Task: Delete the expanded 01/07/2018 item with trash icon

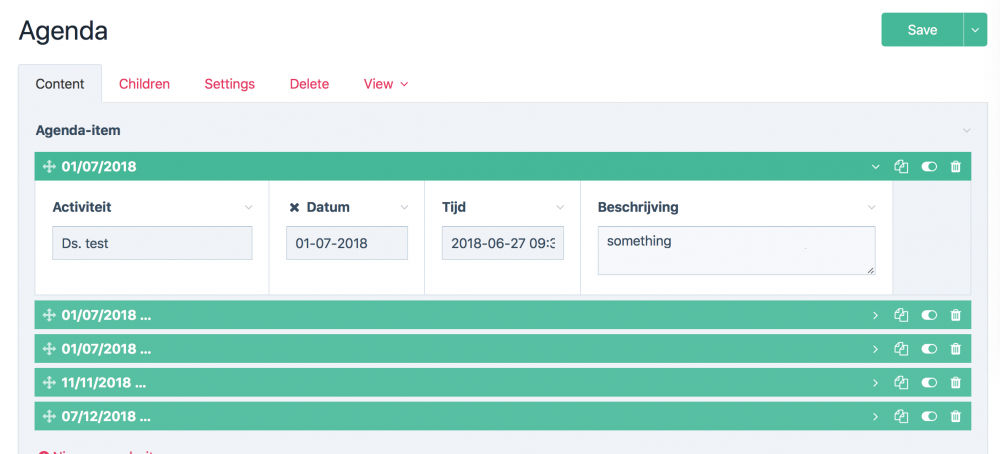Action: [x=955, y=167]
